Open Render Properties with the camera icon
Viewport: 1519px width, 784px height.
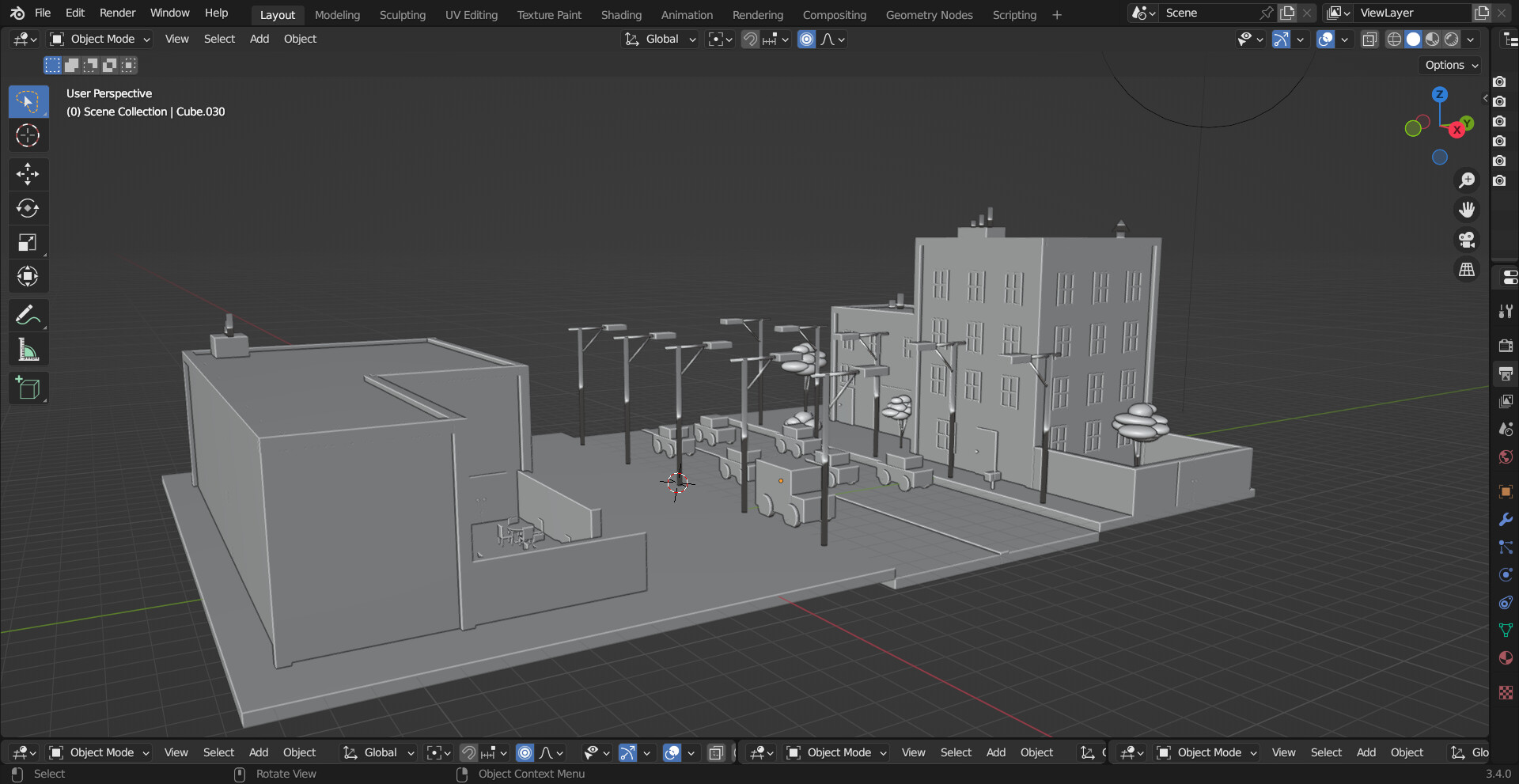tap(1506, 346)
